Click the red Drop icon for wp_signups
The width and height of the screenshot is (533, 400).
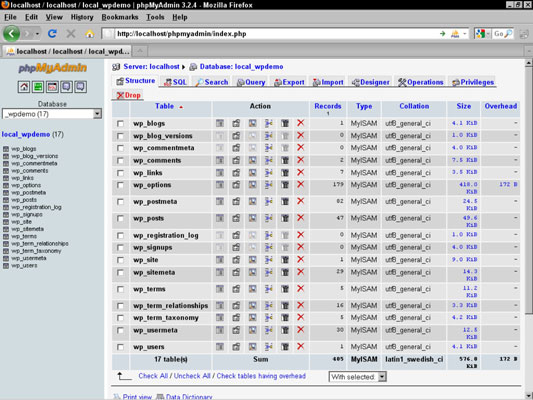[x=300, y=247]
